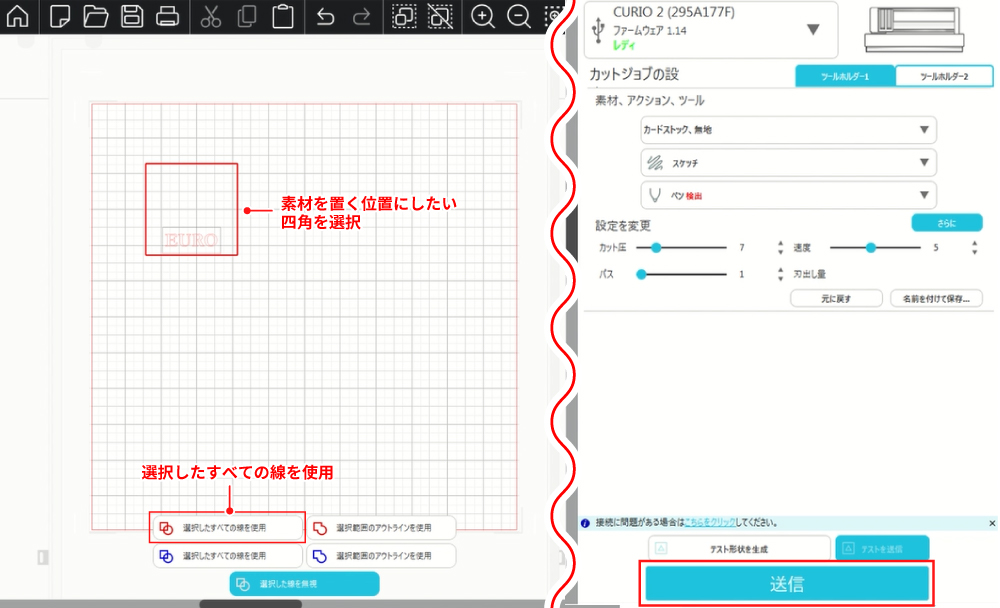
Task: Open the CURIO 2 device dropdown
Action: 813,29
